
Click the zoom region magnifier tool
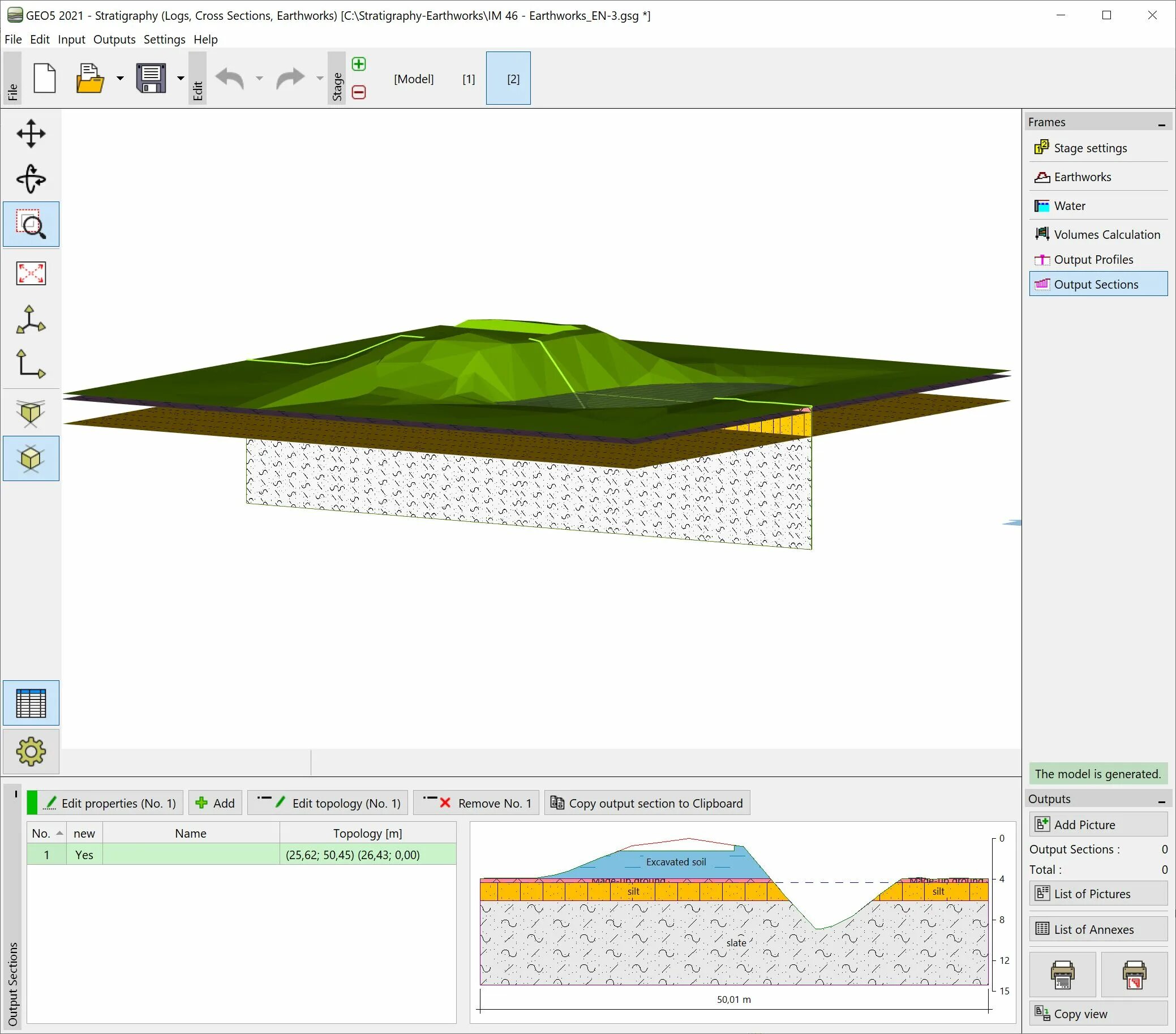coord(31,225)
